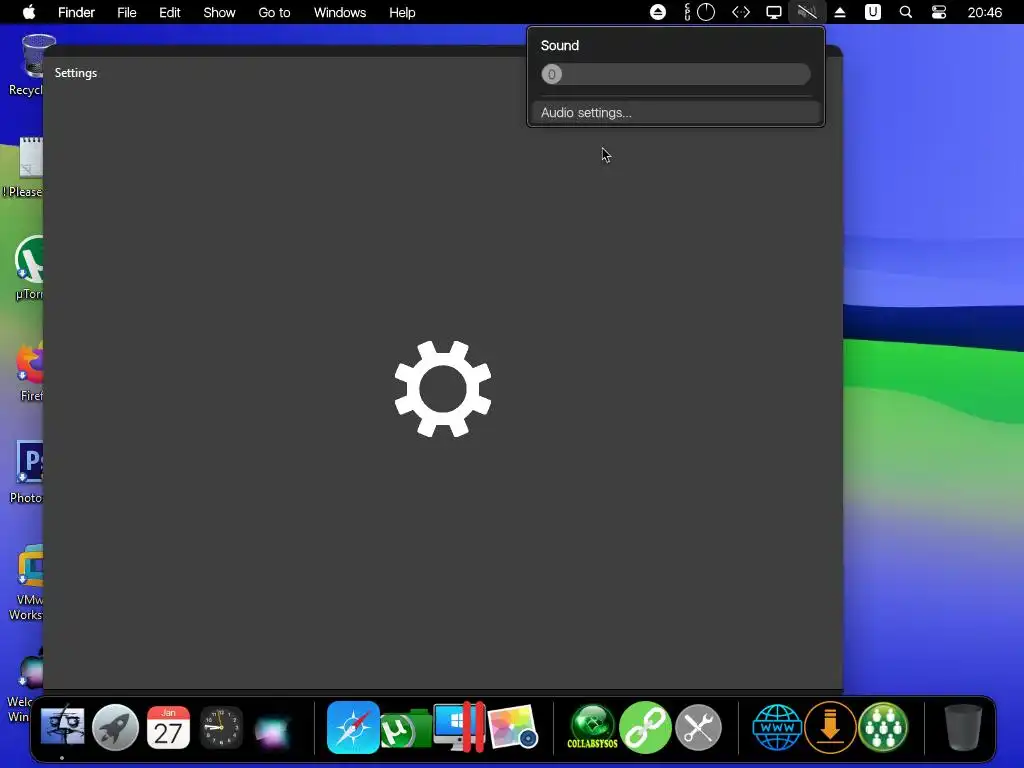This screenshot has width=1024, height=768.
Task: Open Finder from the dock
Action: point(62,727)
